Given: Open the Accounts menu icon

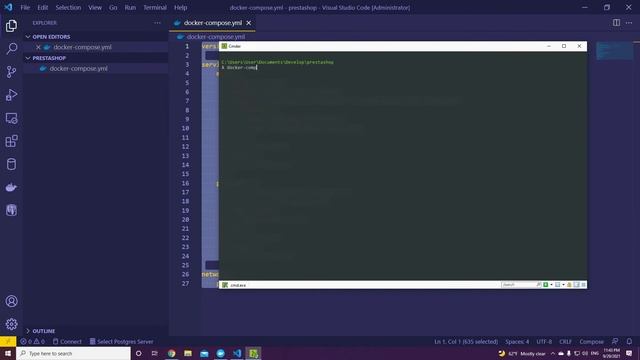Looking at the screenshot, I should pyautogui.click(x=11, y=301).
